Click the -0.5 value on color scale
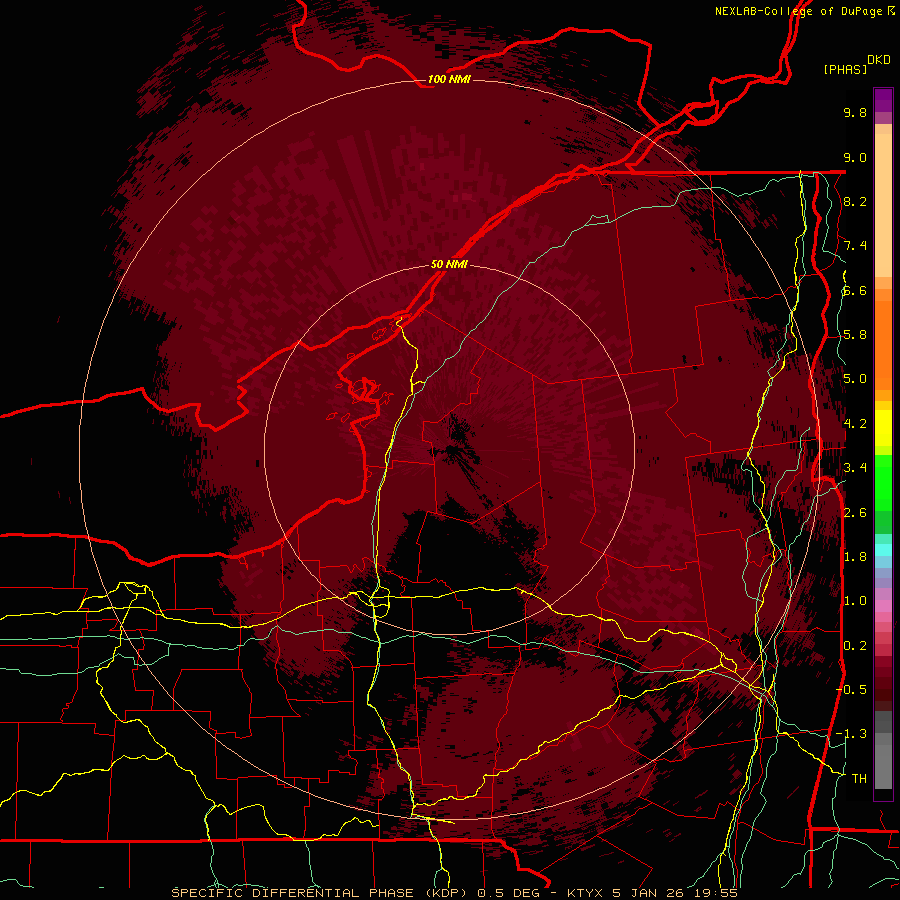 (851, 690)
